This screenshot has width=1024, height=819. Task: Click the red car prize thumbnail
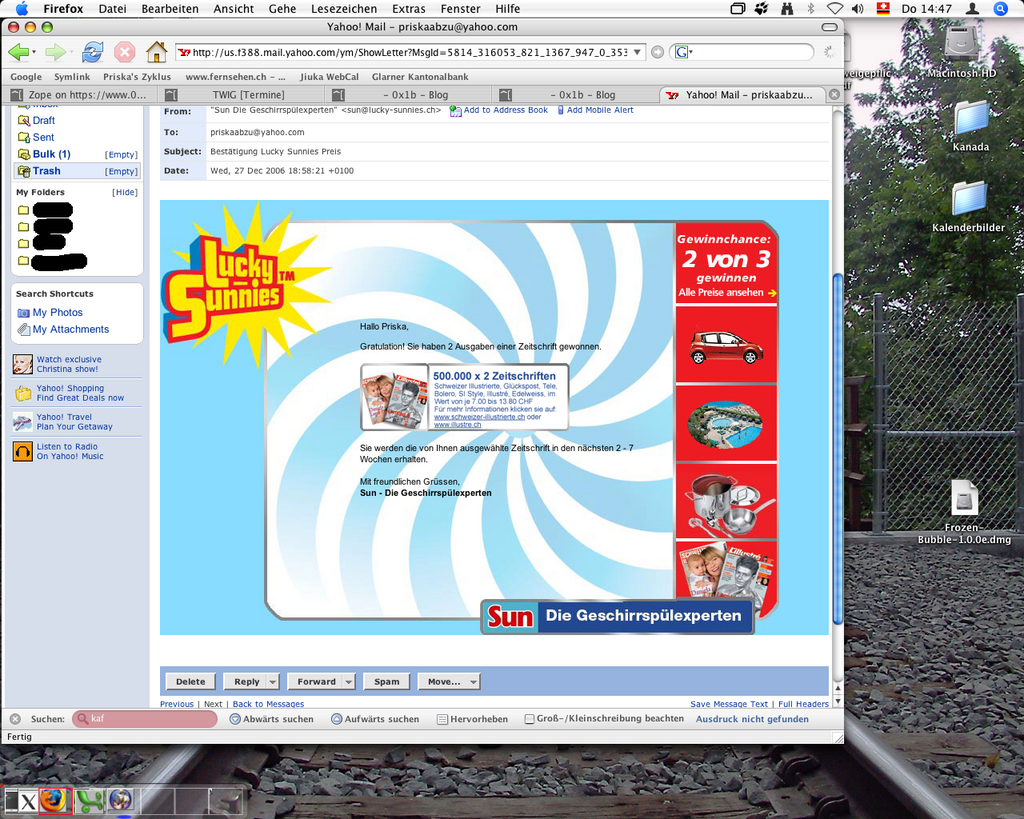[726, 345]
